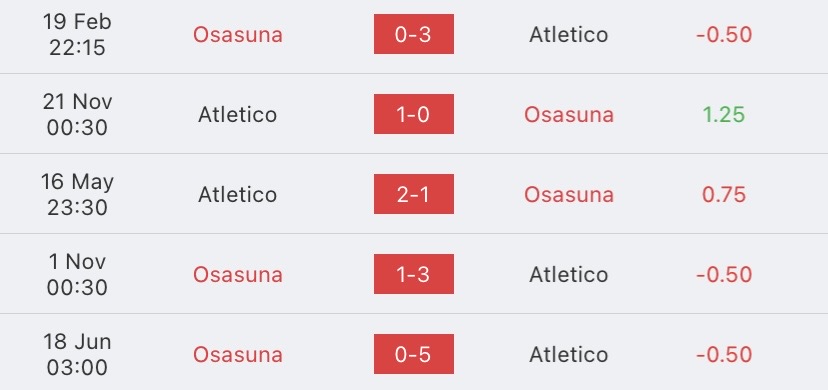
Task: Open the 0-3 score box
Action: [x=413, y=34]
